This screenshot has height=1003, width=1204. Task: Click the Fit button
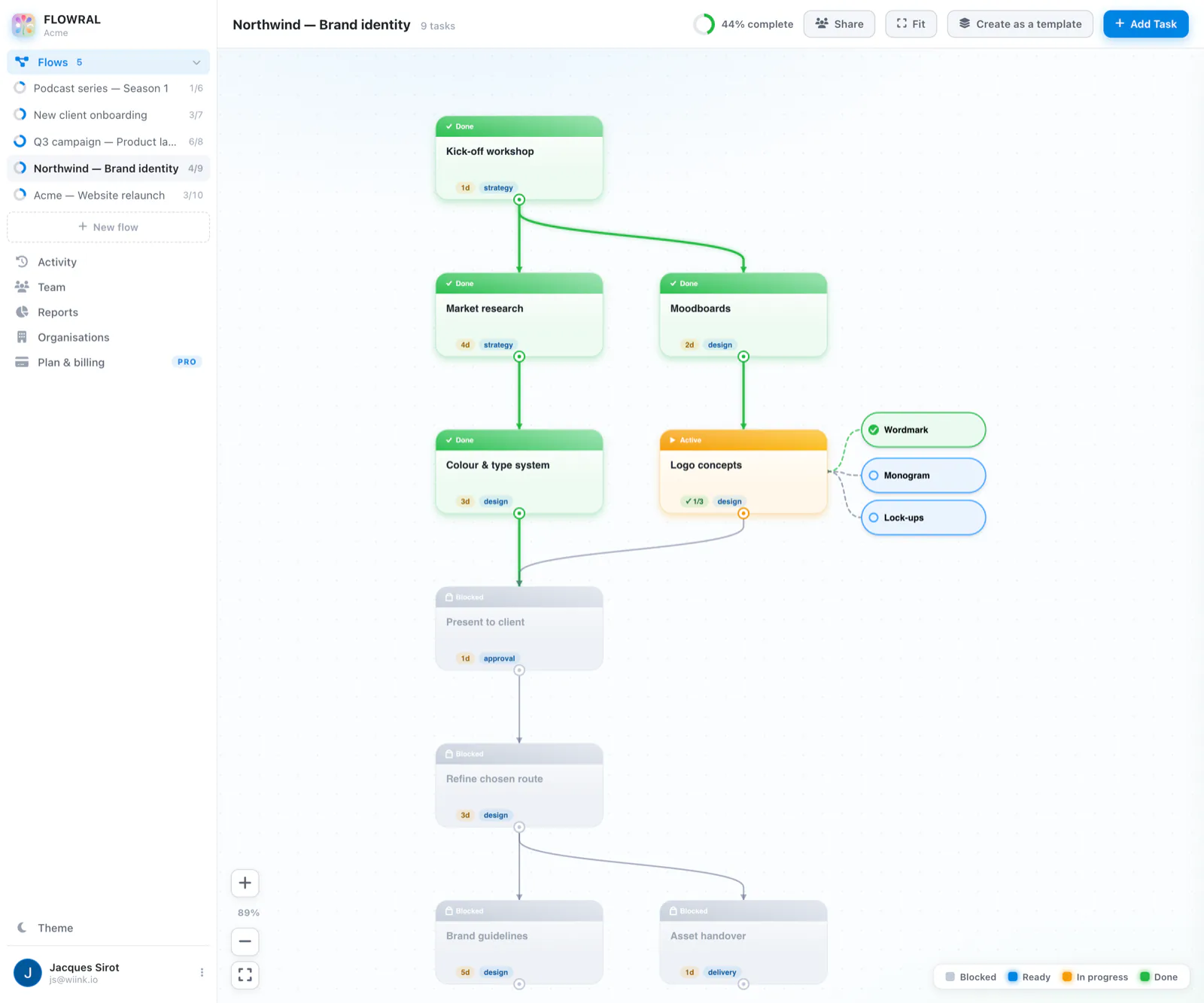[x=911, y=24]
